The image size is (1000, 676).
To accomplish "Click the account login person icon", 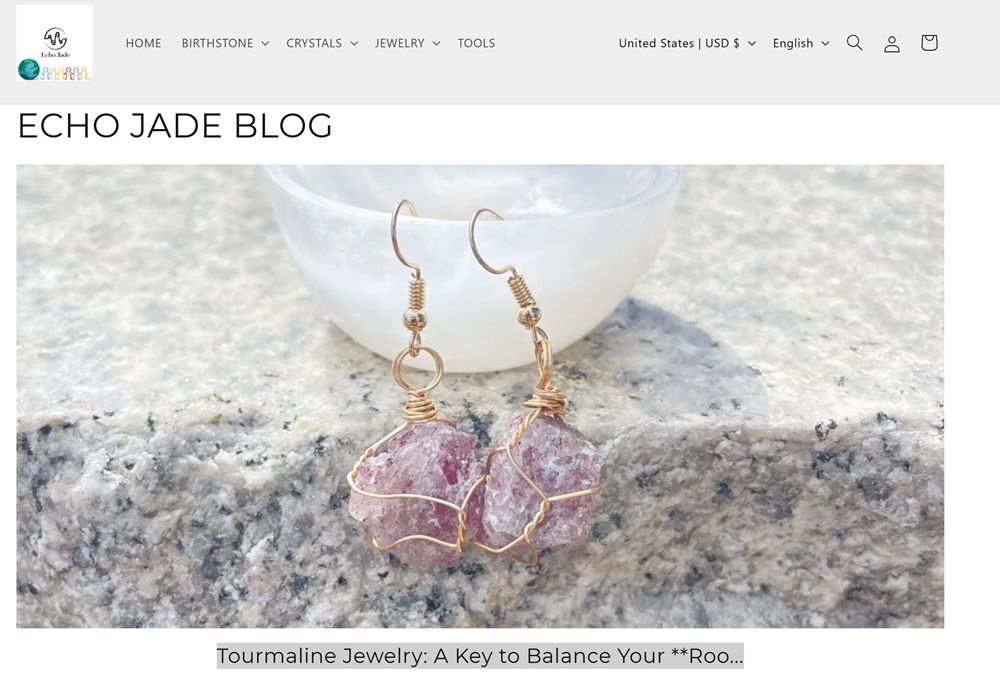I will [892, 43].
